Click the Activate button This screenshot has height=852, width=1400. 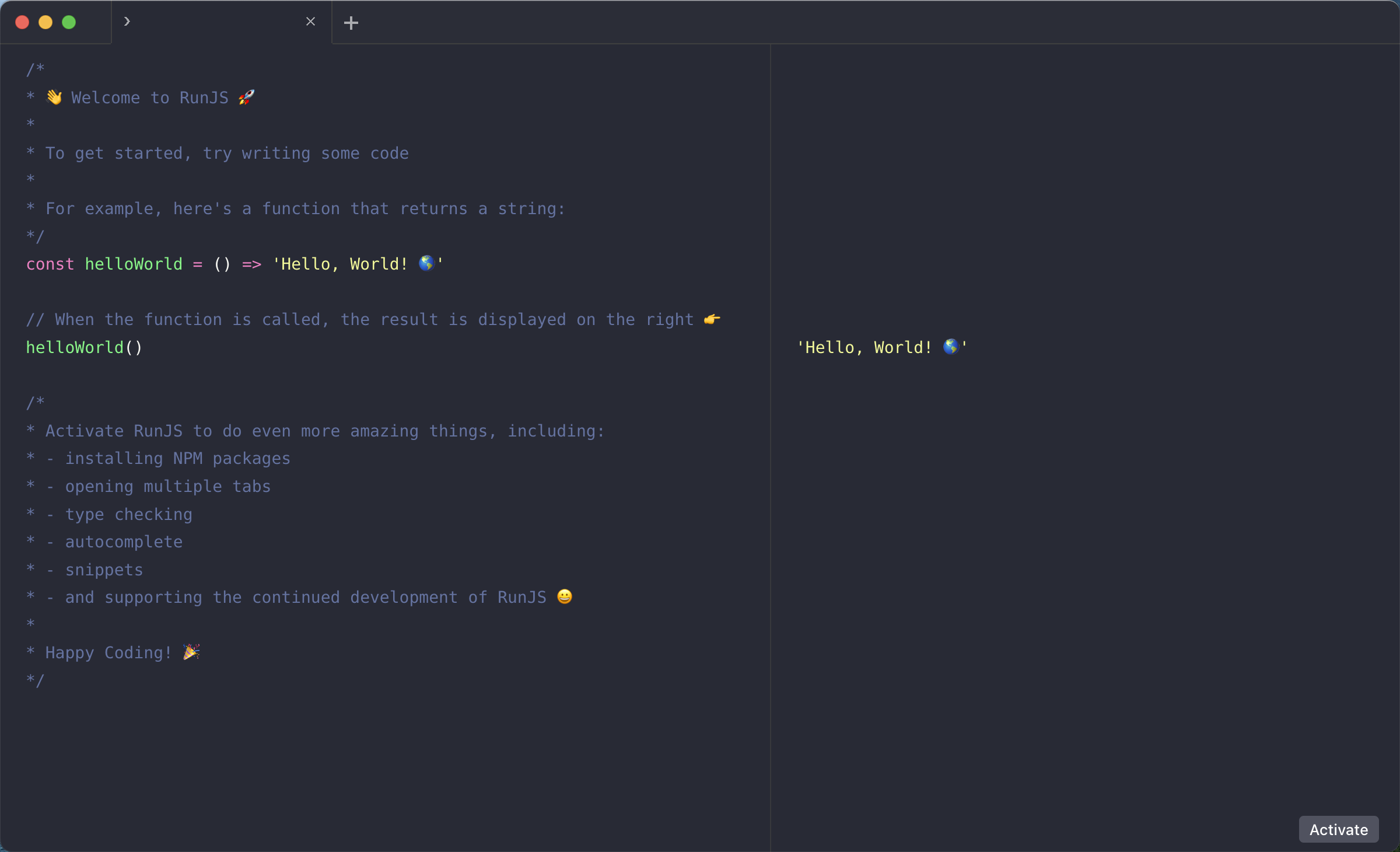[1338, 829]
